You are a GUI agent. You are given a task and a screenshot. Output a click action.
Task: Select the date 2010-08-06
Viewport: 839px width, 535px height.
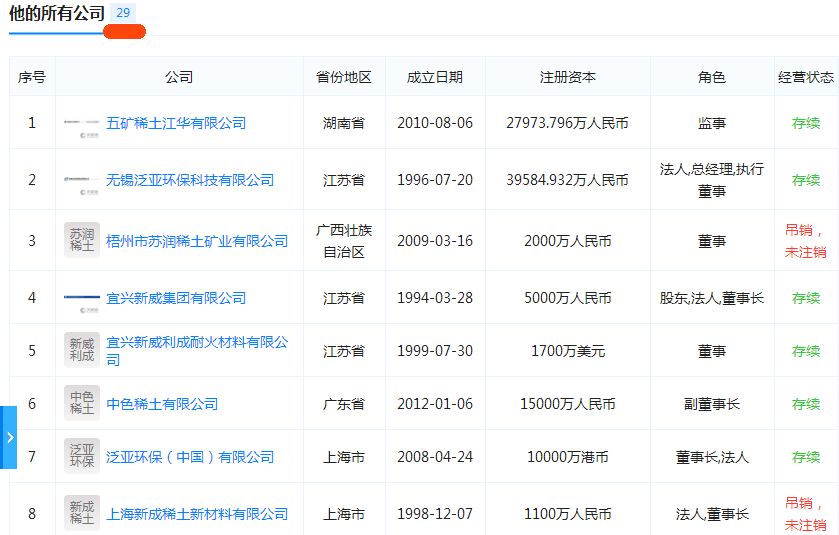435,123
